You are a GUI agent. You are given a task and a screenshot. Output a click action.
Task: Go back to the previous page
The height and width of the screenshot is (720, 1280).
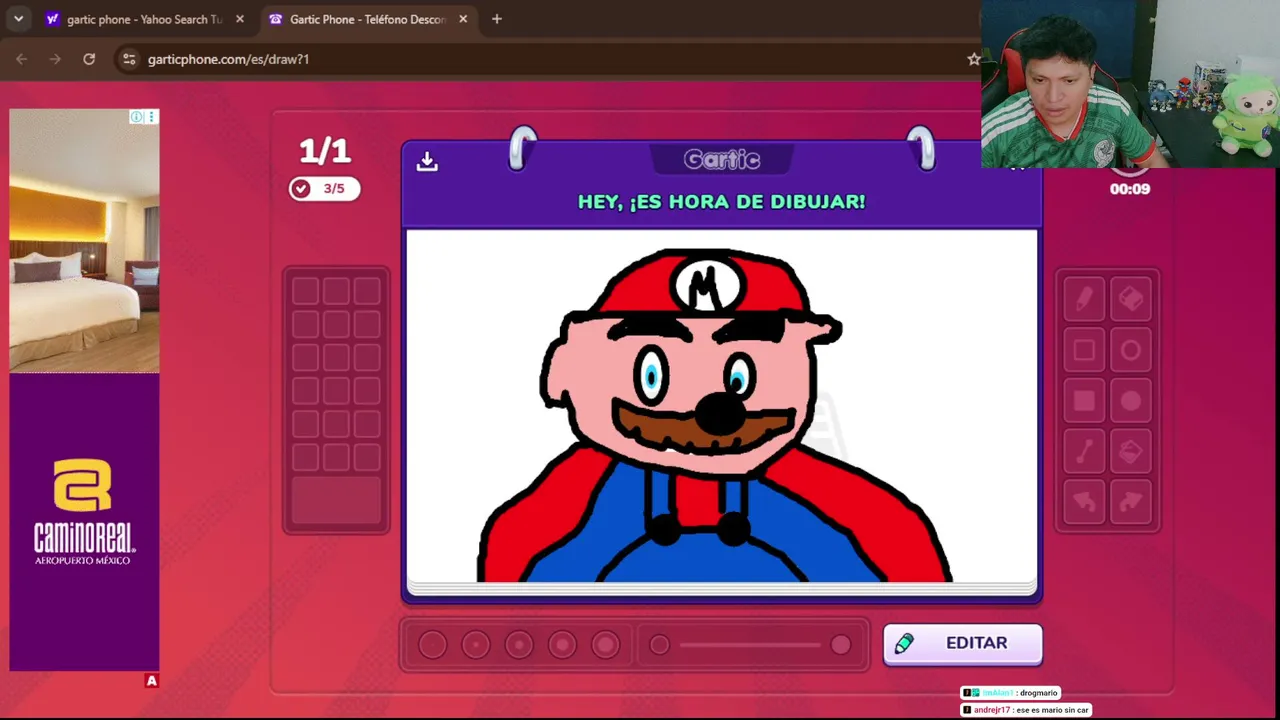click(21, 59)
